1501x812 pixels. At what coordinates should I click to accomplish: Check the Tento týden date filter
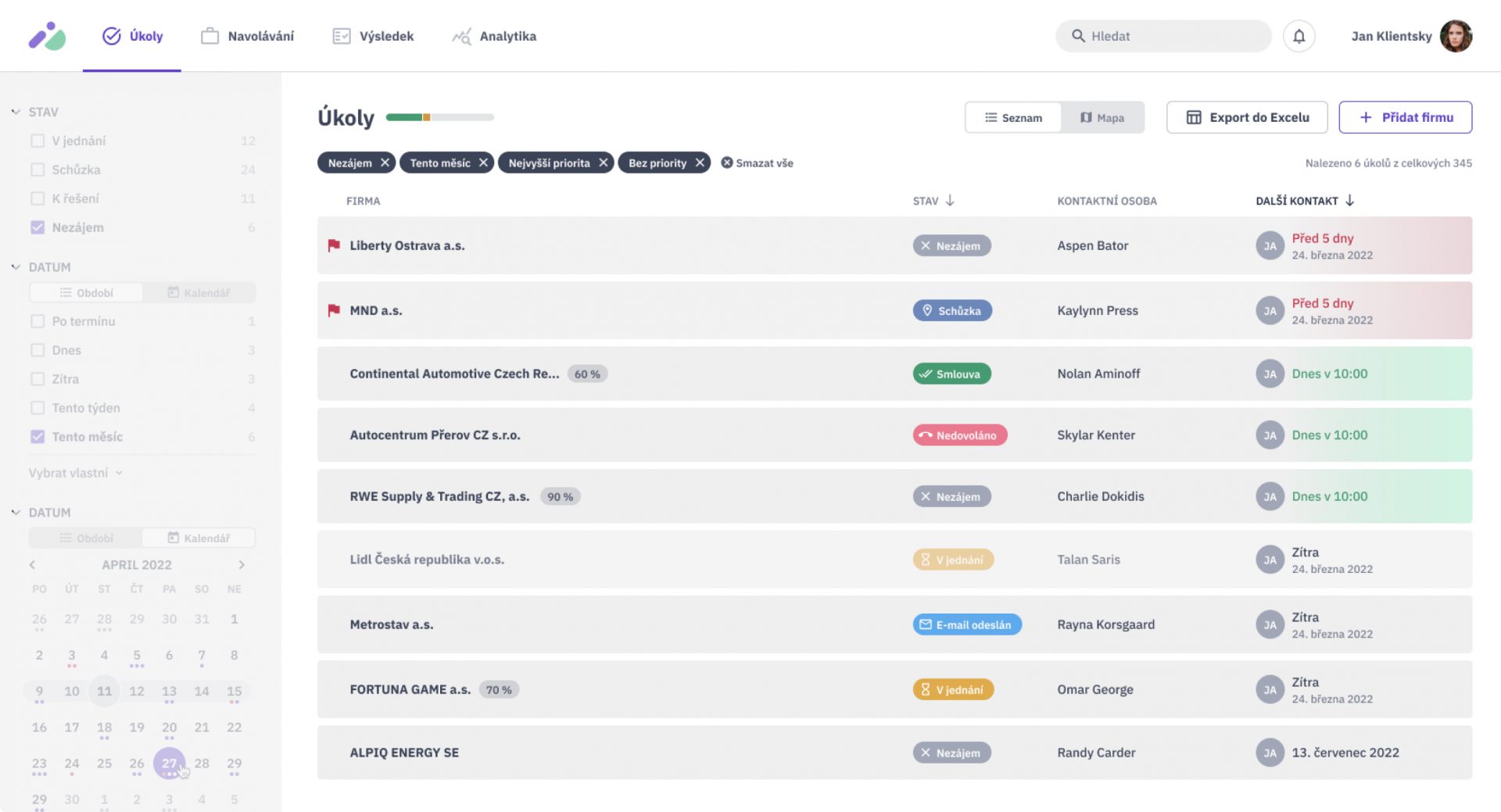[x=38, y=408]
